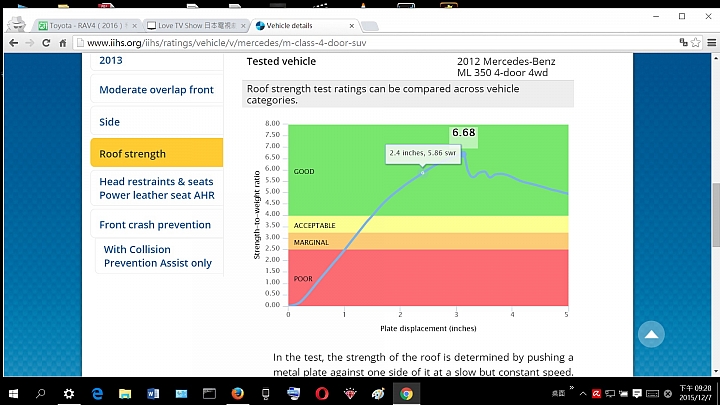
Task: Open a new browser tab
Action: [x=370, y=26]
